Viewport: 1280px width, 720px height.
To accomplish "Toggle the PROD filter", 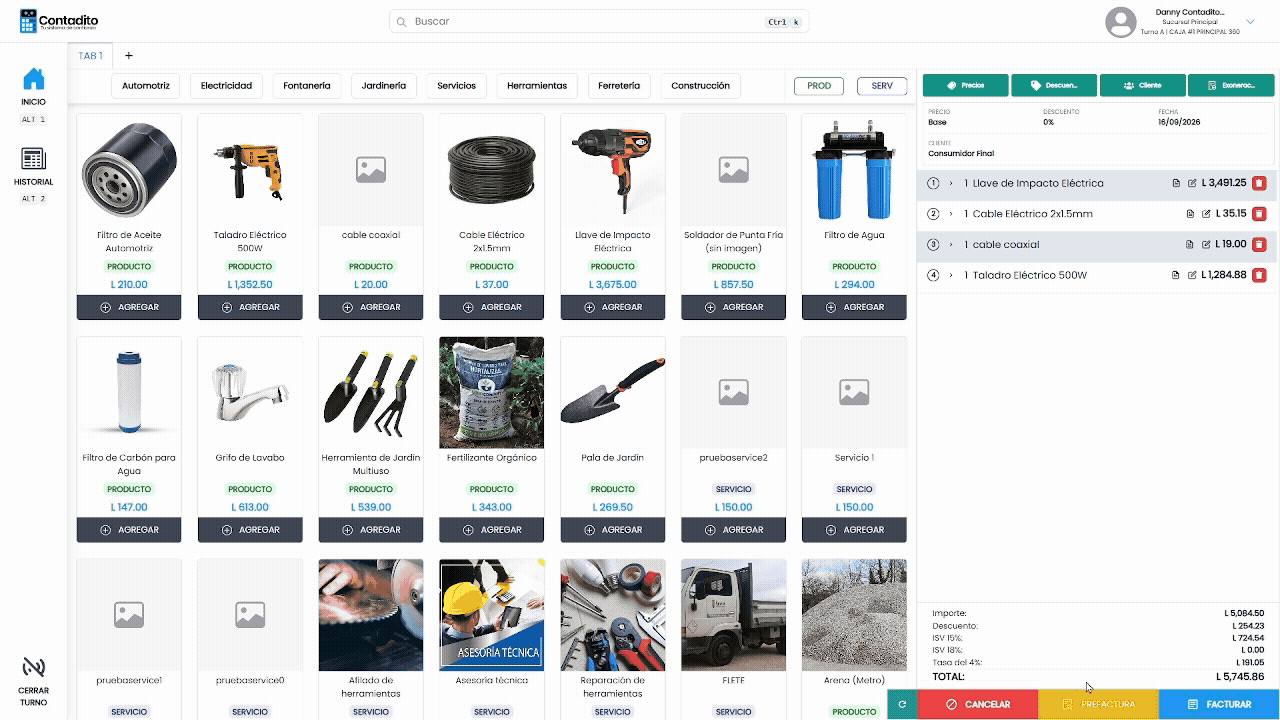I will point(819,86).
